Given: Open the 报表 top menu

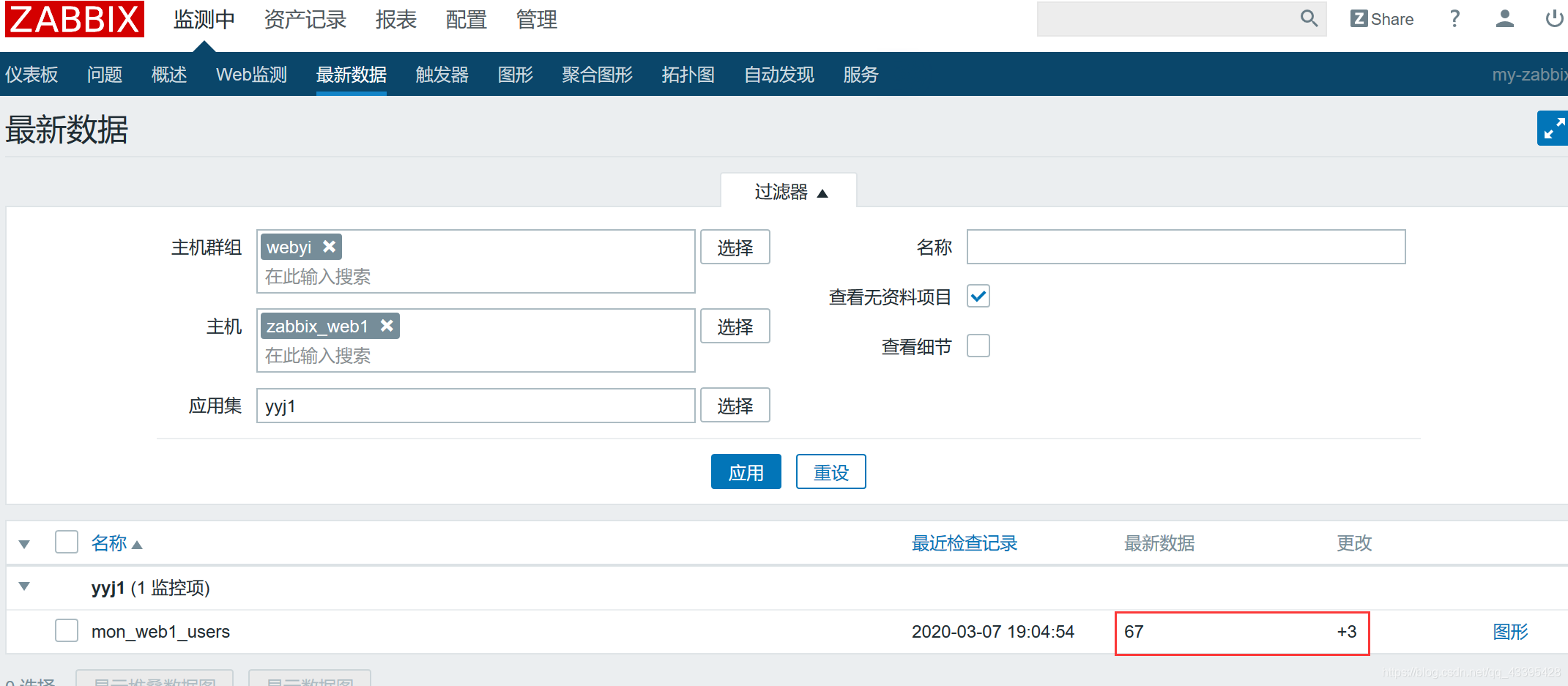Looking at the screenshot, I should pos(395,20).
